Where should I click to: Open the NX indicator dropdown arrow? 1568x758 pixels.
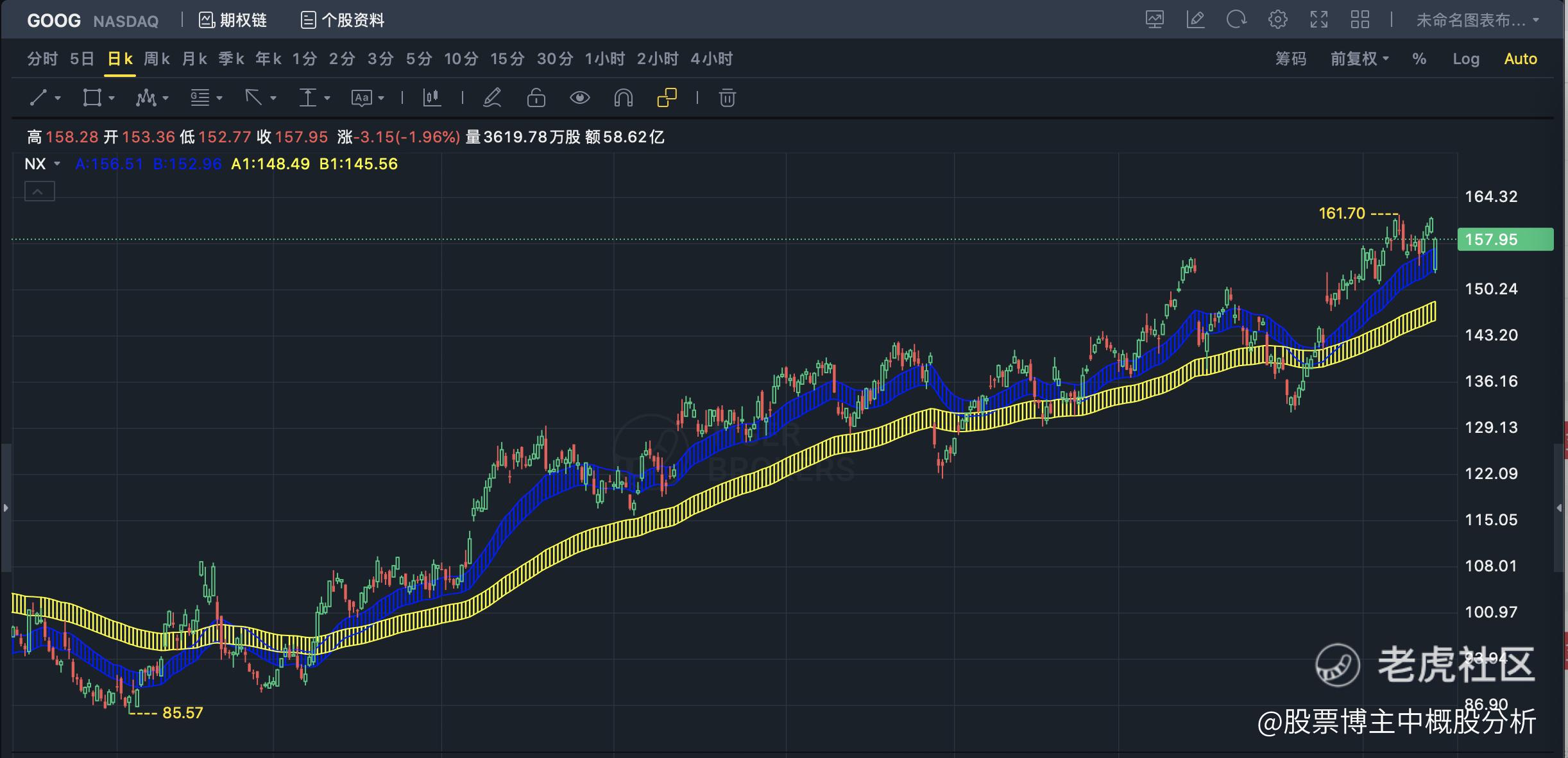[x=57, y=164]
